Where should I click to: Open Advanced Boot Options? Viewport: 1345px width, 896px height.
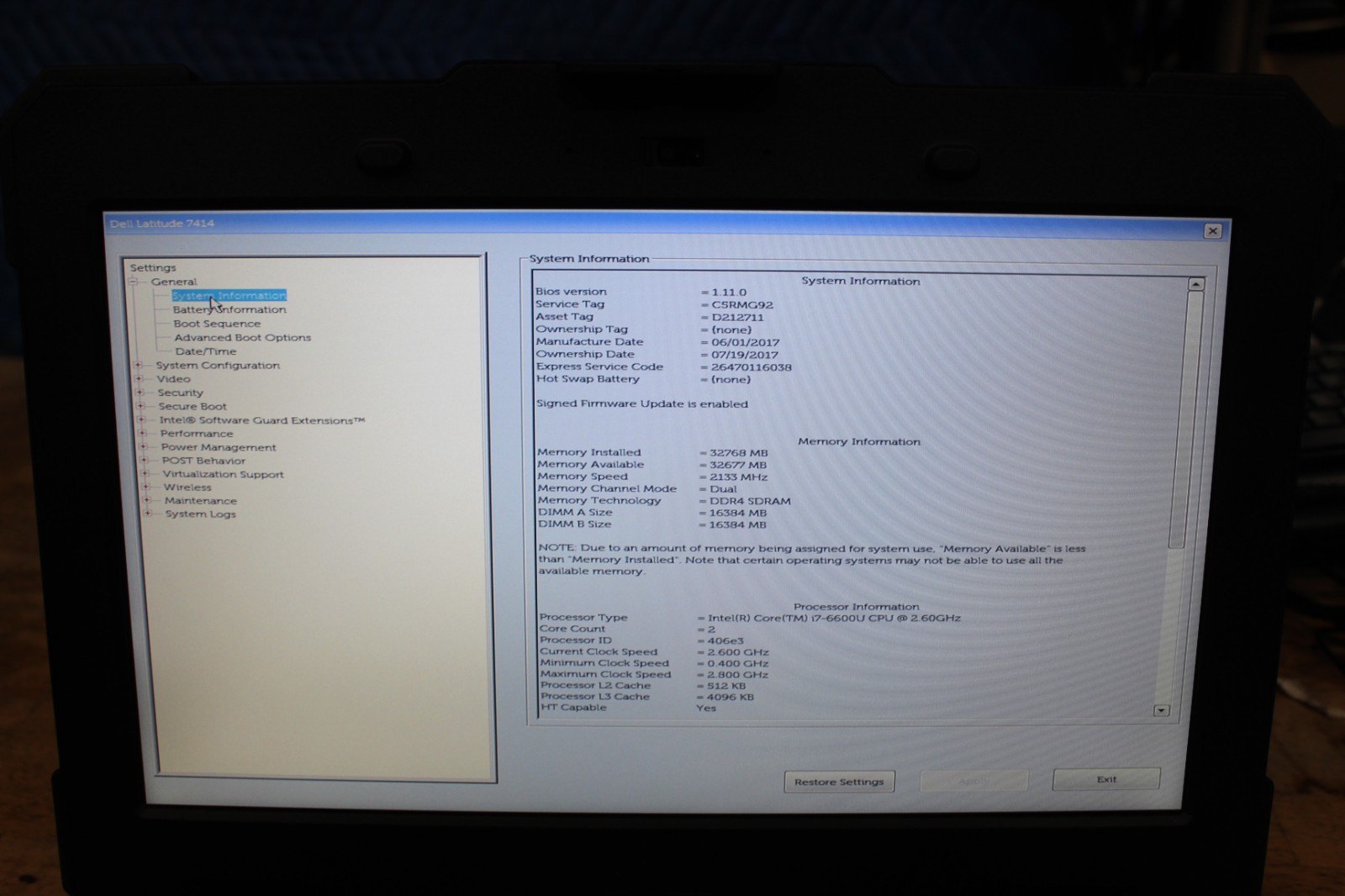click(242, 337)
